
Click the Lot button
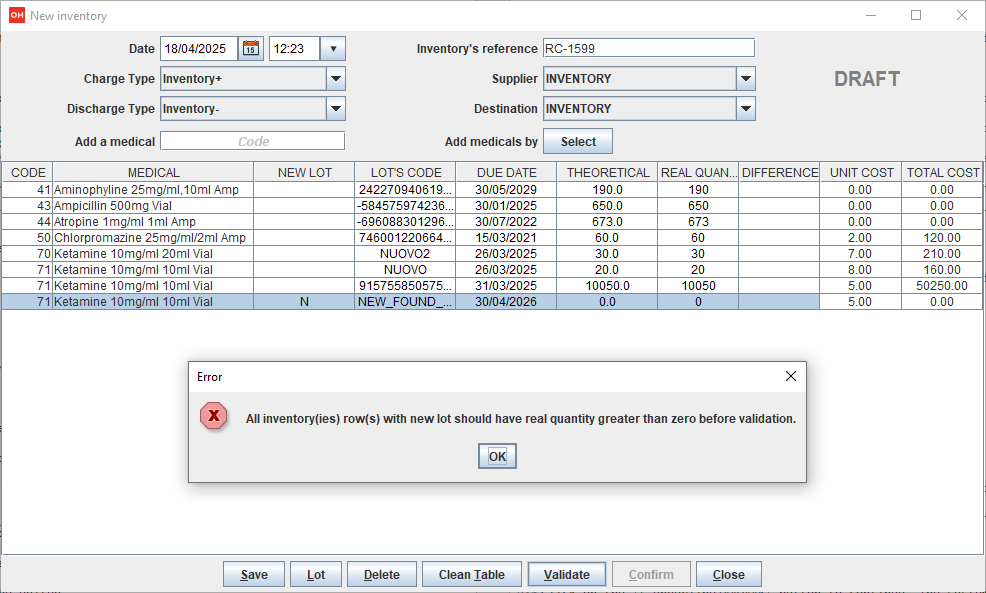(316, 574)
